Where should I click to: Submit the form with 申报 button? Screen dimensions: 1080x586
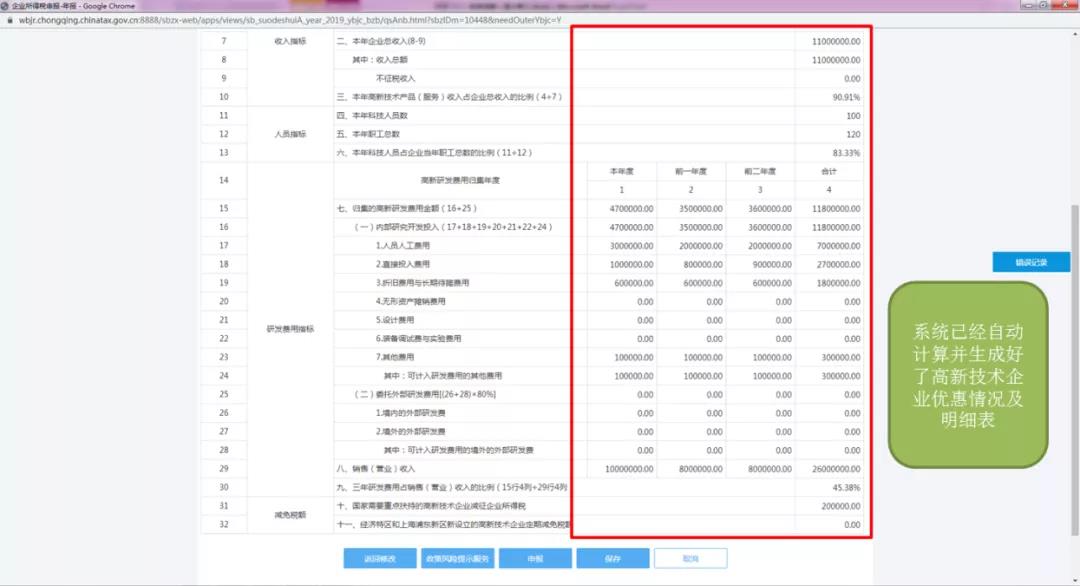click(x=534, y=558)
